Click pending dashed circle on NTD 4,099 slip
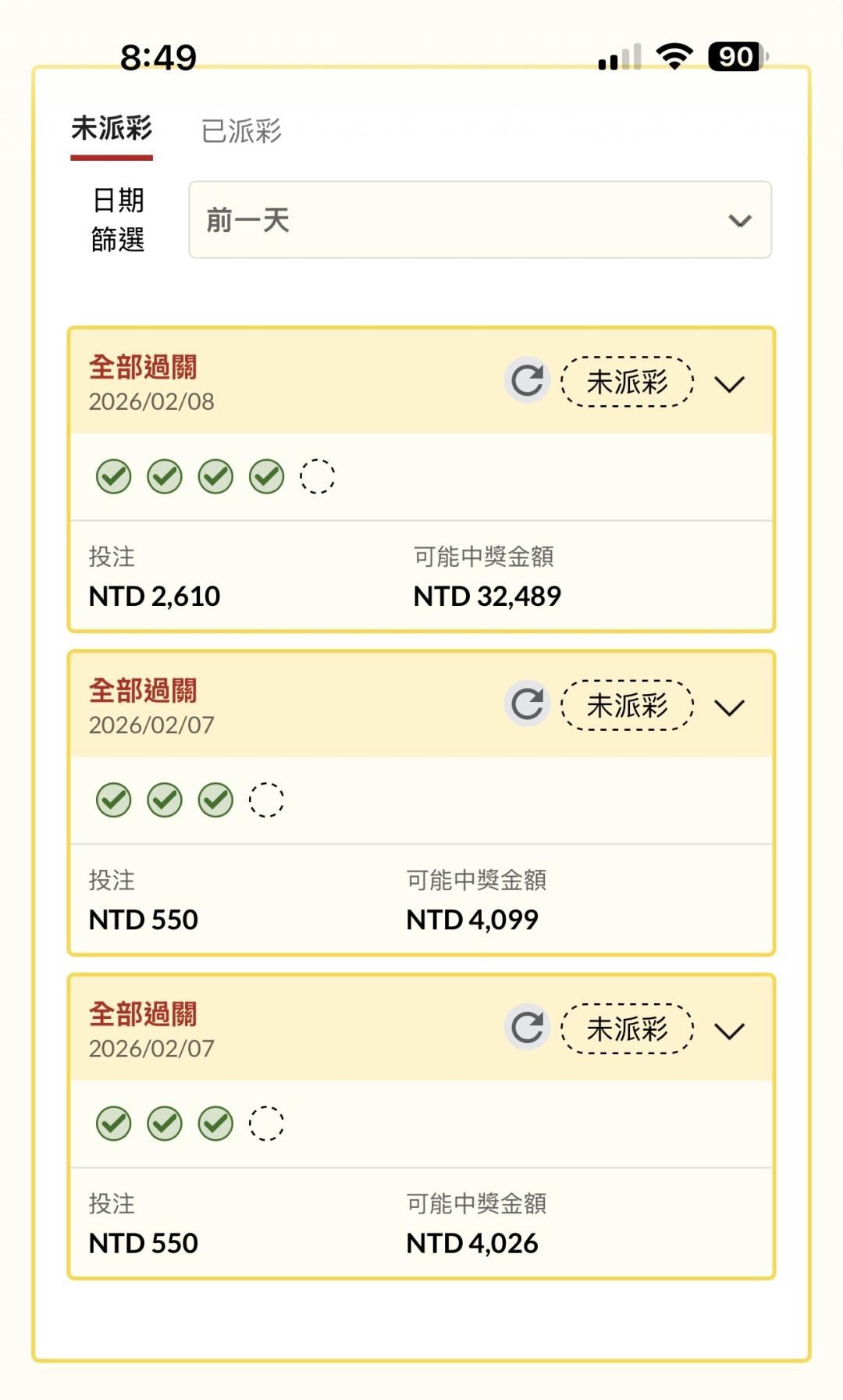Viewport: 843px width, 1400px height. 266,800
